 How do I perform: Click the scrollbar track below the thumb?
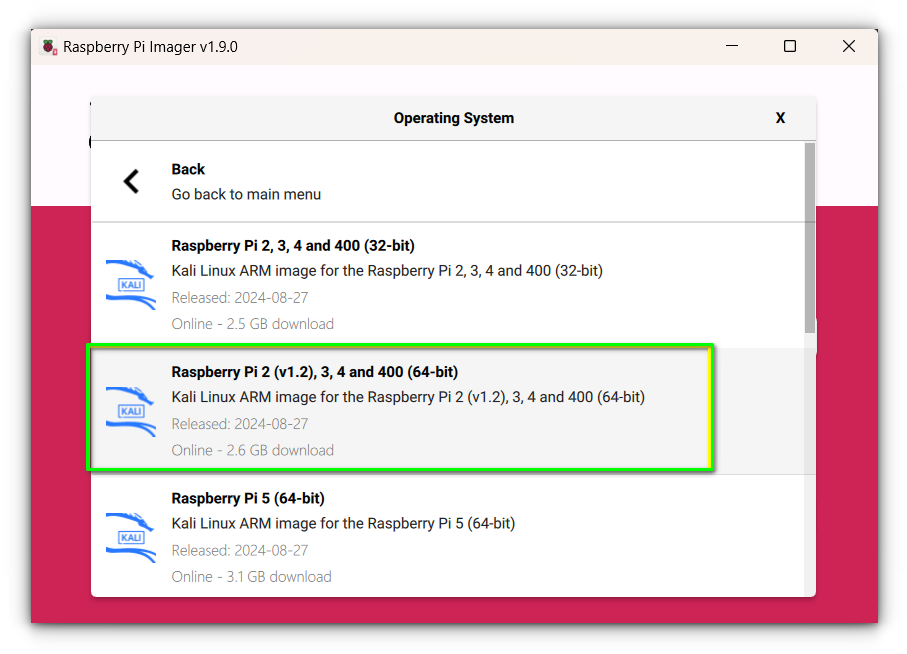[809, 460]
